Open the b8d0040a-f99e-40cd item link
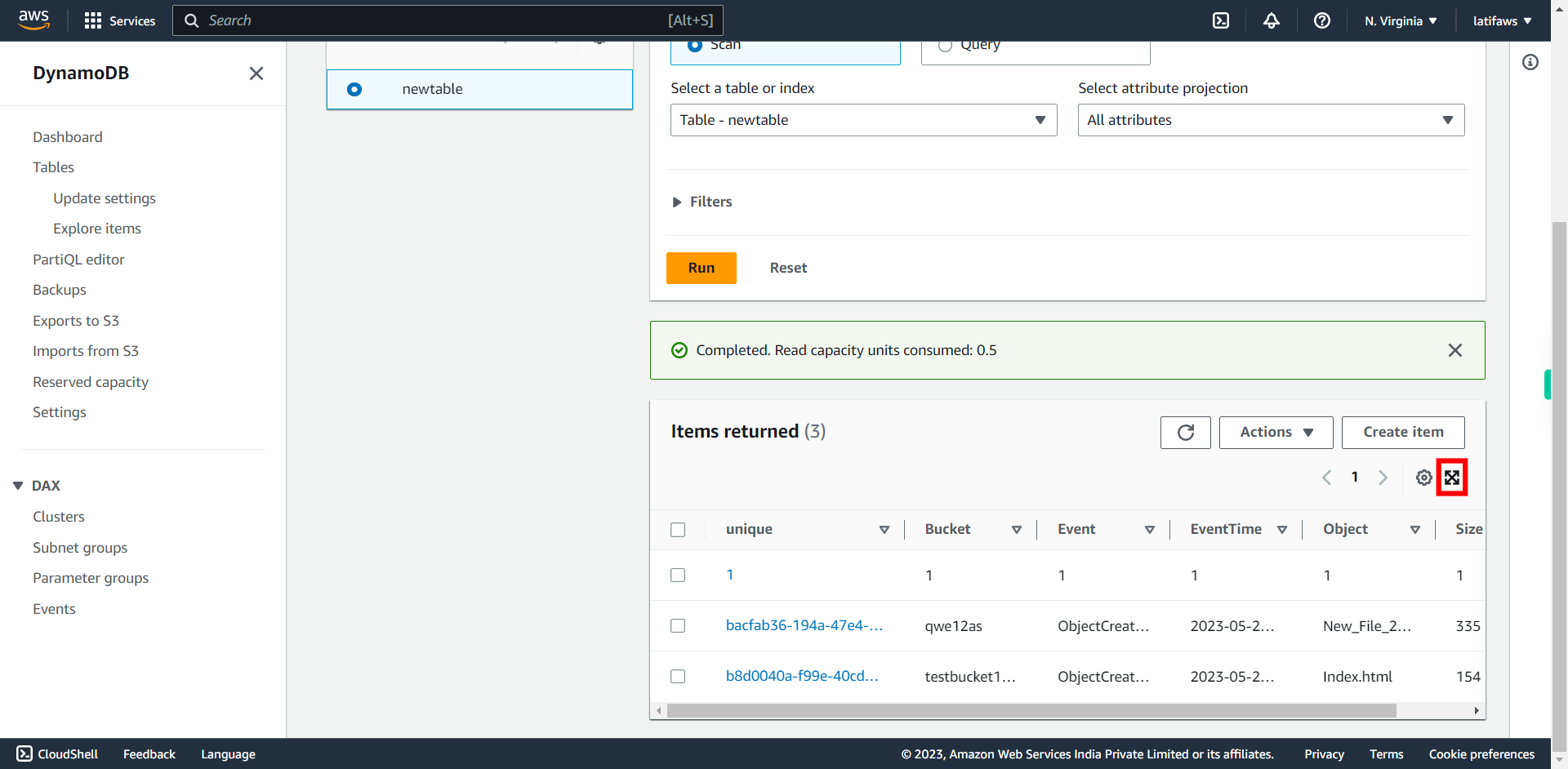The image size is (1568, 769). click(x=802, y=676)
